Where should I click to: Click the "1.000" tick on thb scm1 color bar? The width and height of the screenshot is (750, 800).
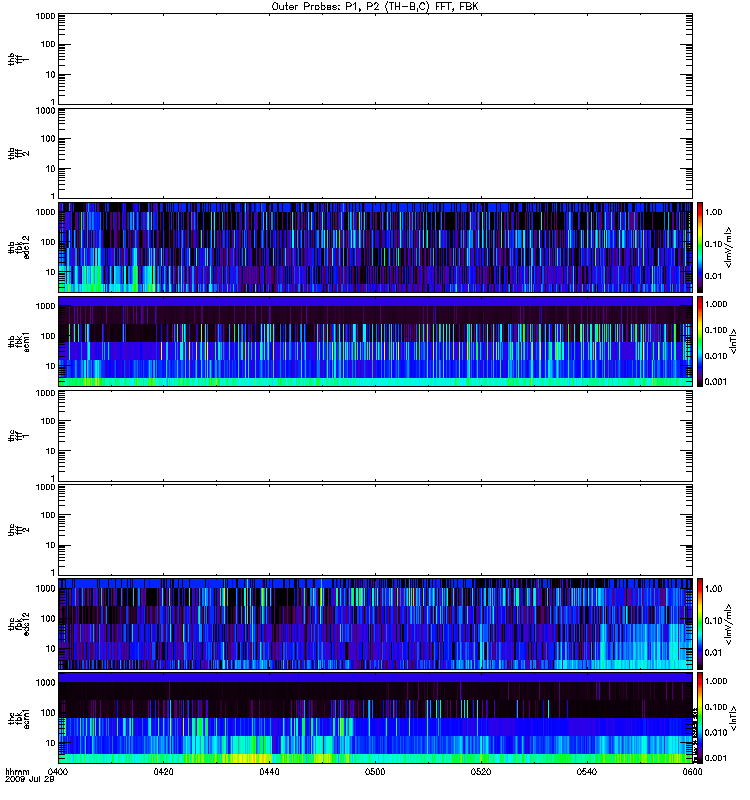716,304
